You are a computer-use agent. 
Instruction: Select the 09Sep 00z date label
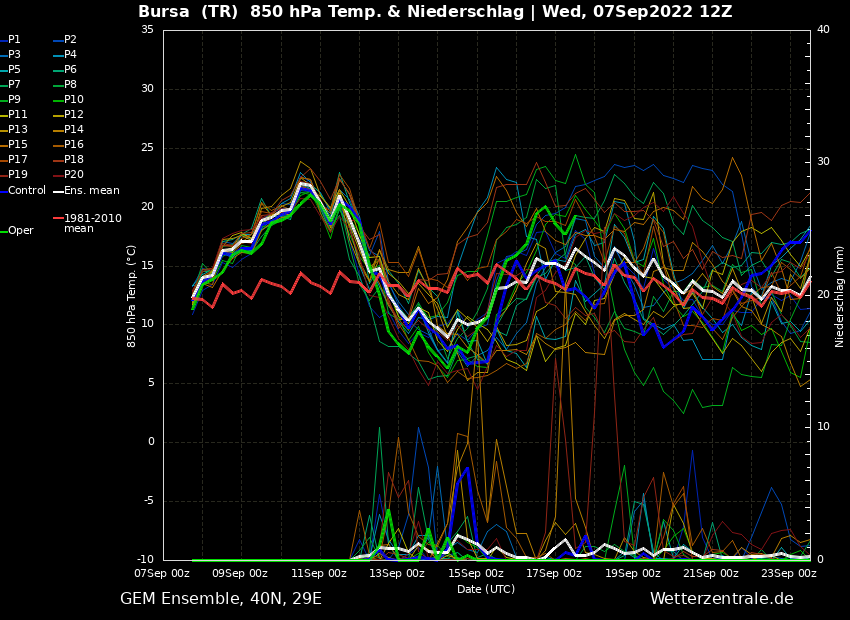[x=241, y=573]
